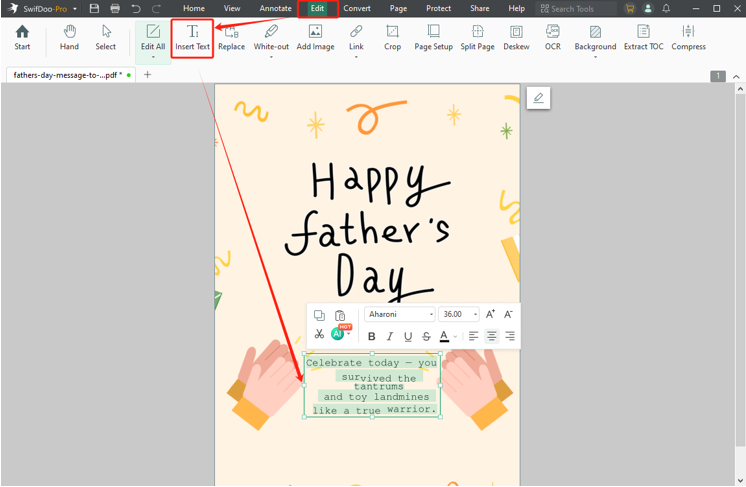Click the Insert Text tool
Image resolution: width=746 pixels, height=487 pixels.
tap(192, 38)
